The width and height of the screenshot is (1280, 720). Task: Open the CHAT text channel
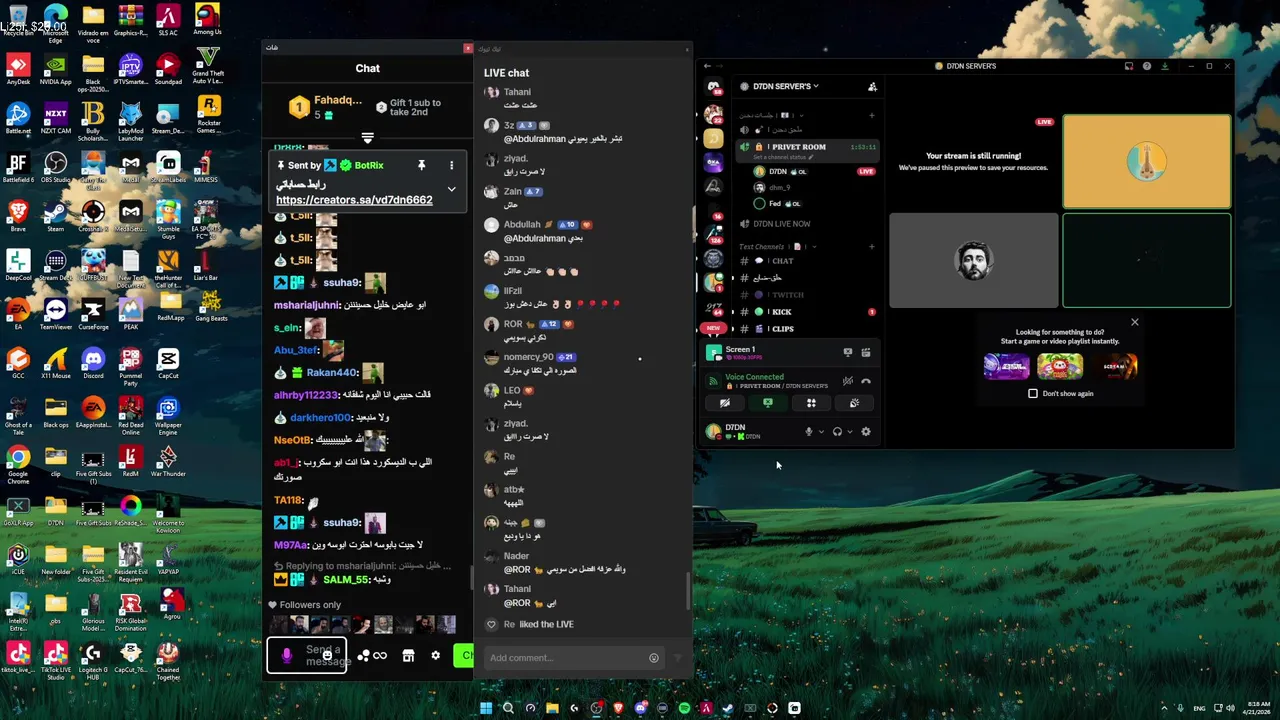806,261
